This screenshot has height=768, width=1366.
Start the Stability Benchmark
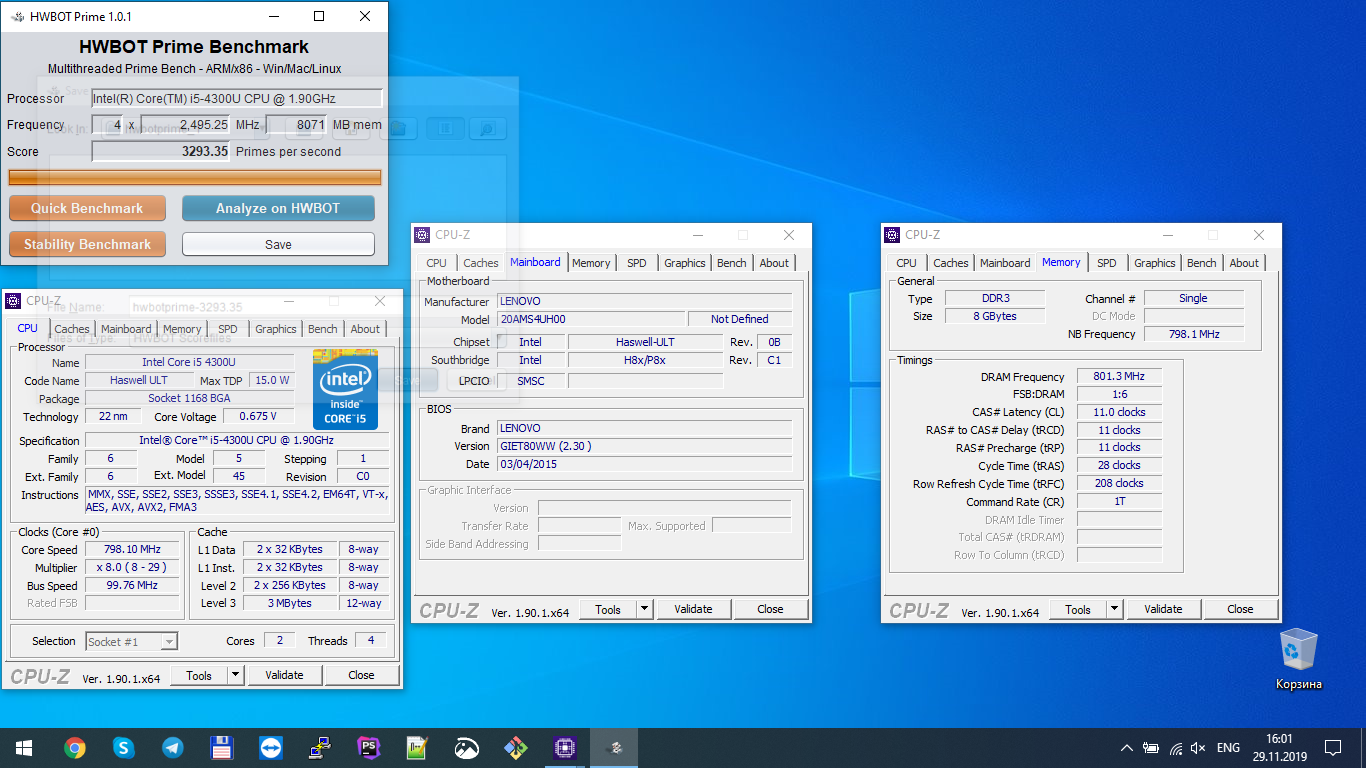pos(87,244)
